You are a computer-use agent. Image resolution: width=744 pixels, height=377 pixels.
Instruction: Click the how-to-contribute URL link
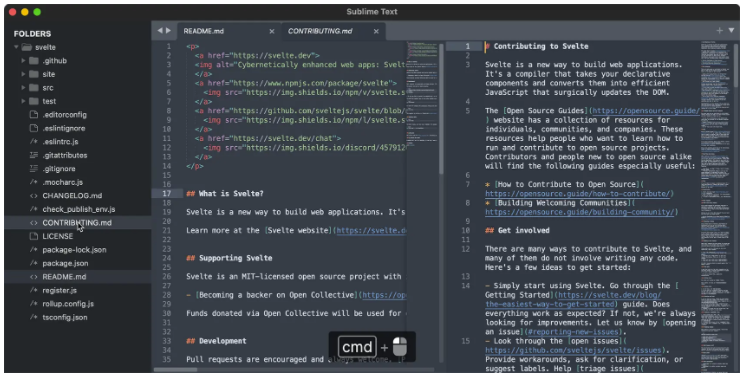(577, 193)
